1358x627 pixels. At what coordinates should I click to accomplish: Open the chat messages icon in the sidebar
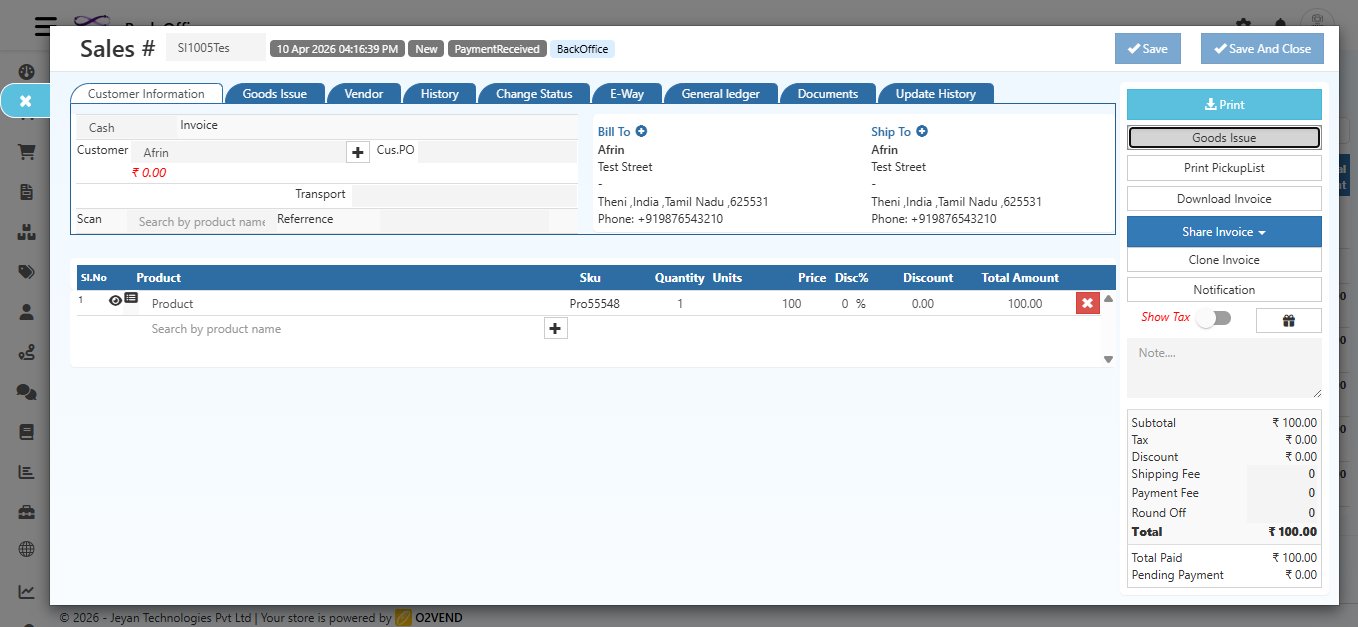tap(27, 391)
